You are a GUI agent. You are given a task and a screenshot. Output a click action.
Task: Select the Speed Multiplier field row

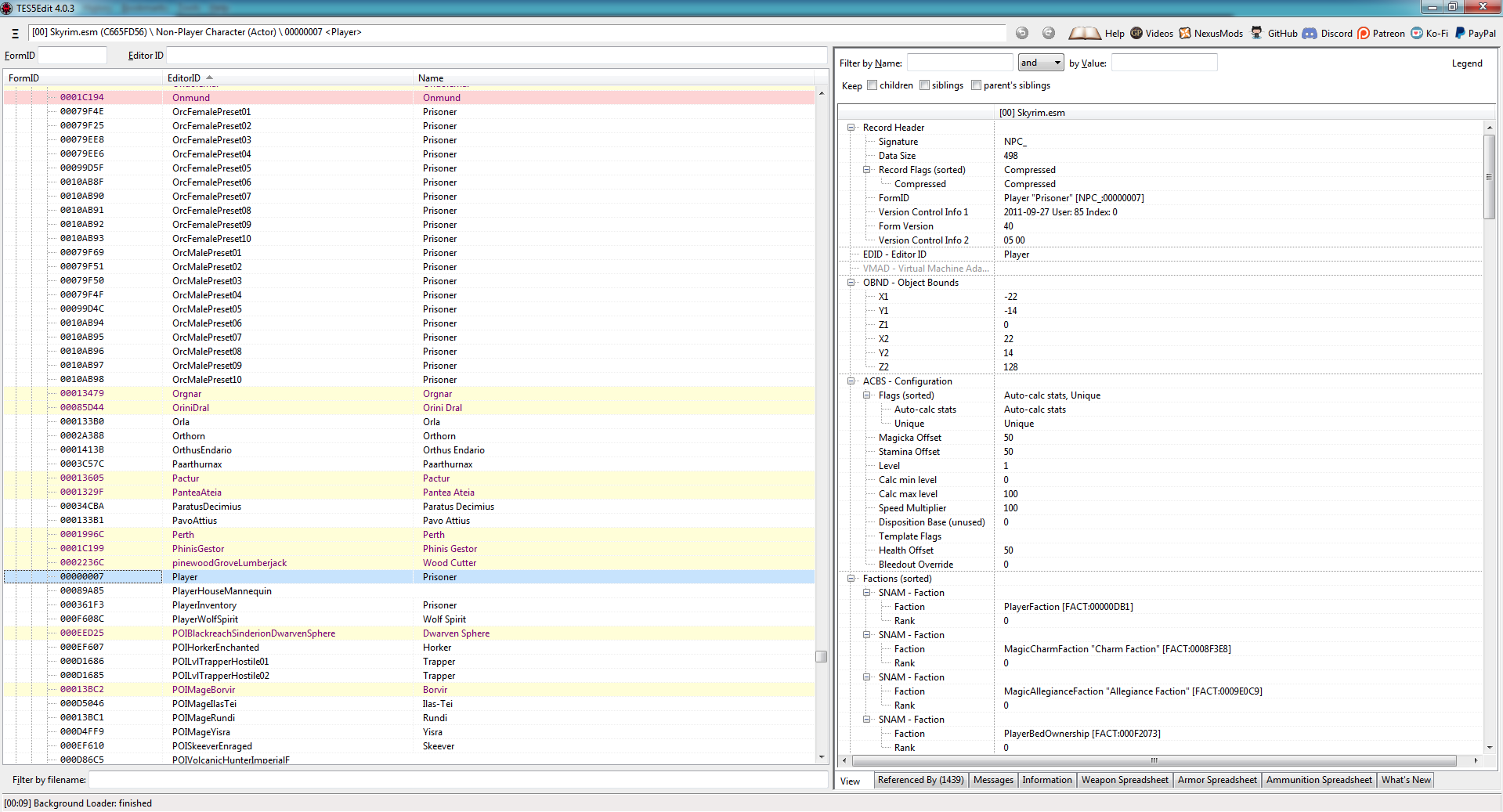click(x=1161, y=508)
